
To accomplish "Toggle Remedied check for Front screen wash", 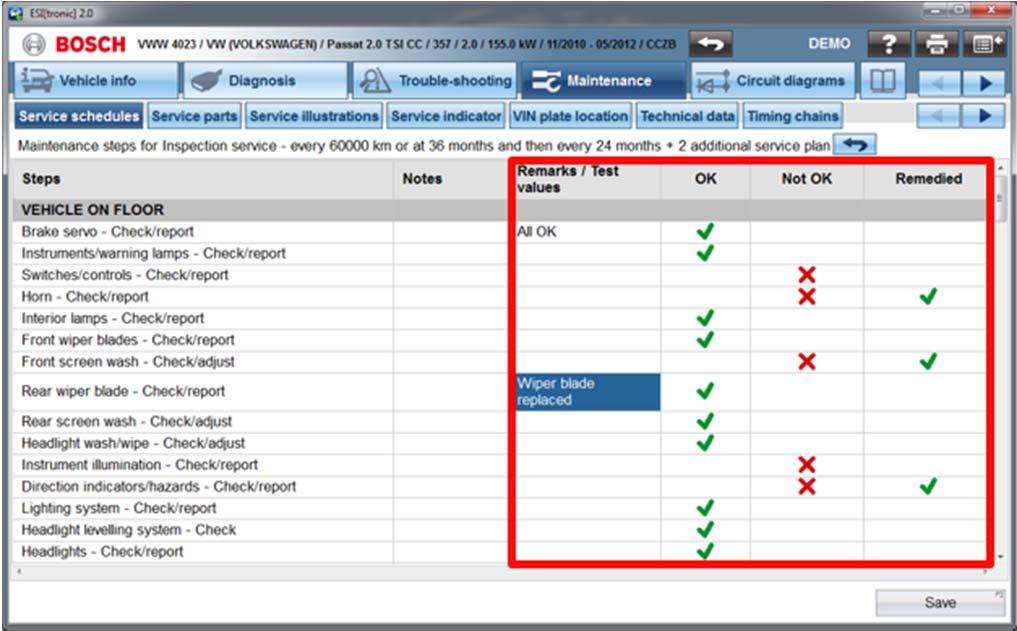I will point(928,361).
